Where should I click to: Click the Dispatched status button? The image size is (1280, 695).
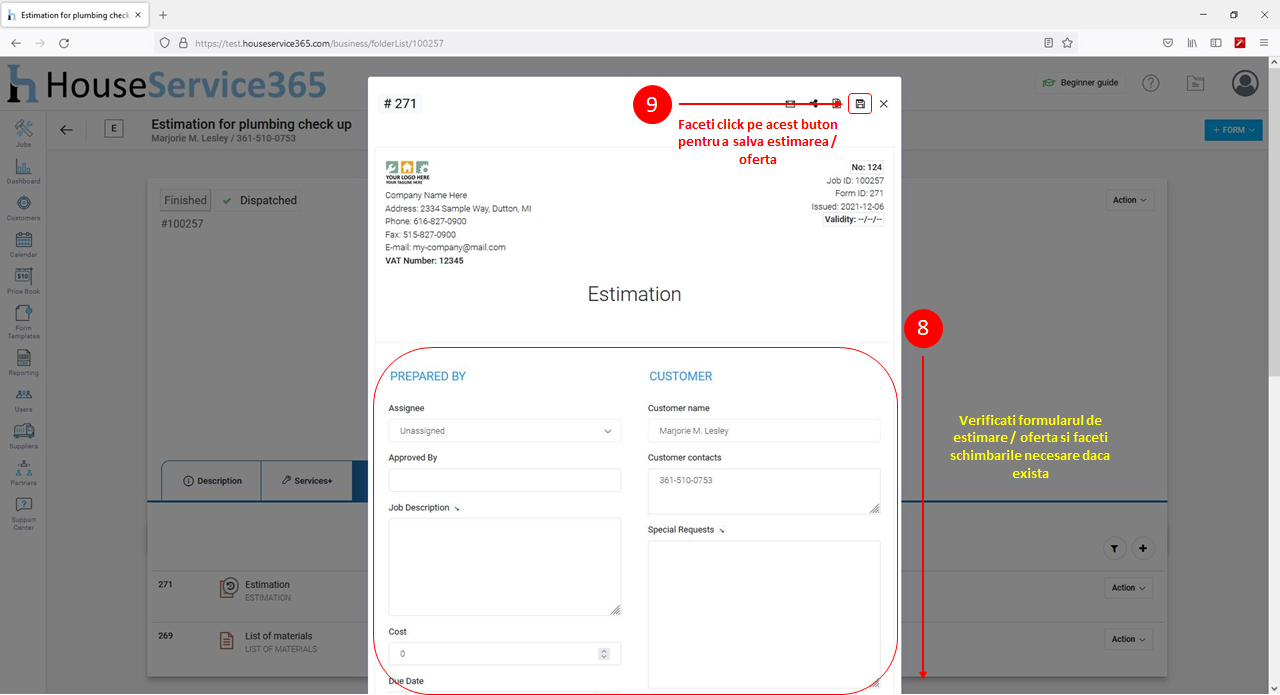pos(260,200)
